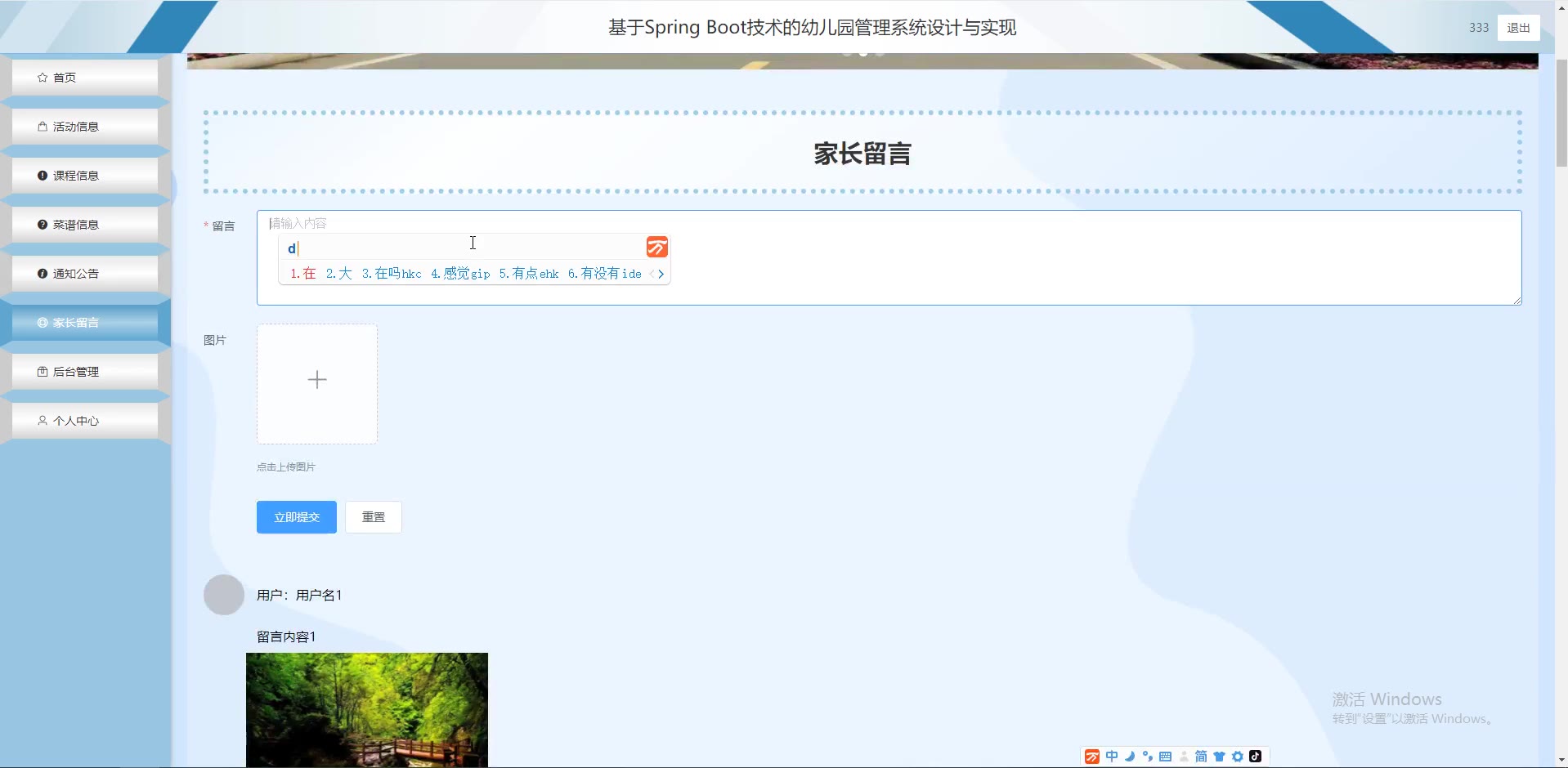Click the 活动信息 bag icon
This screenshot has height=768, width=1568.
point(43,127)
